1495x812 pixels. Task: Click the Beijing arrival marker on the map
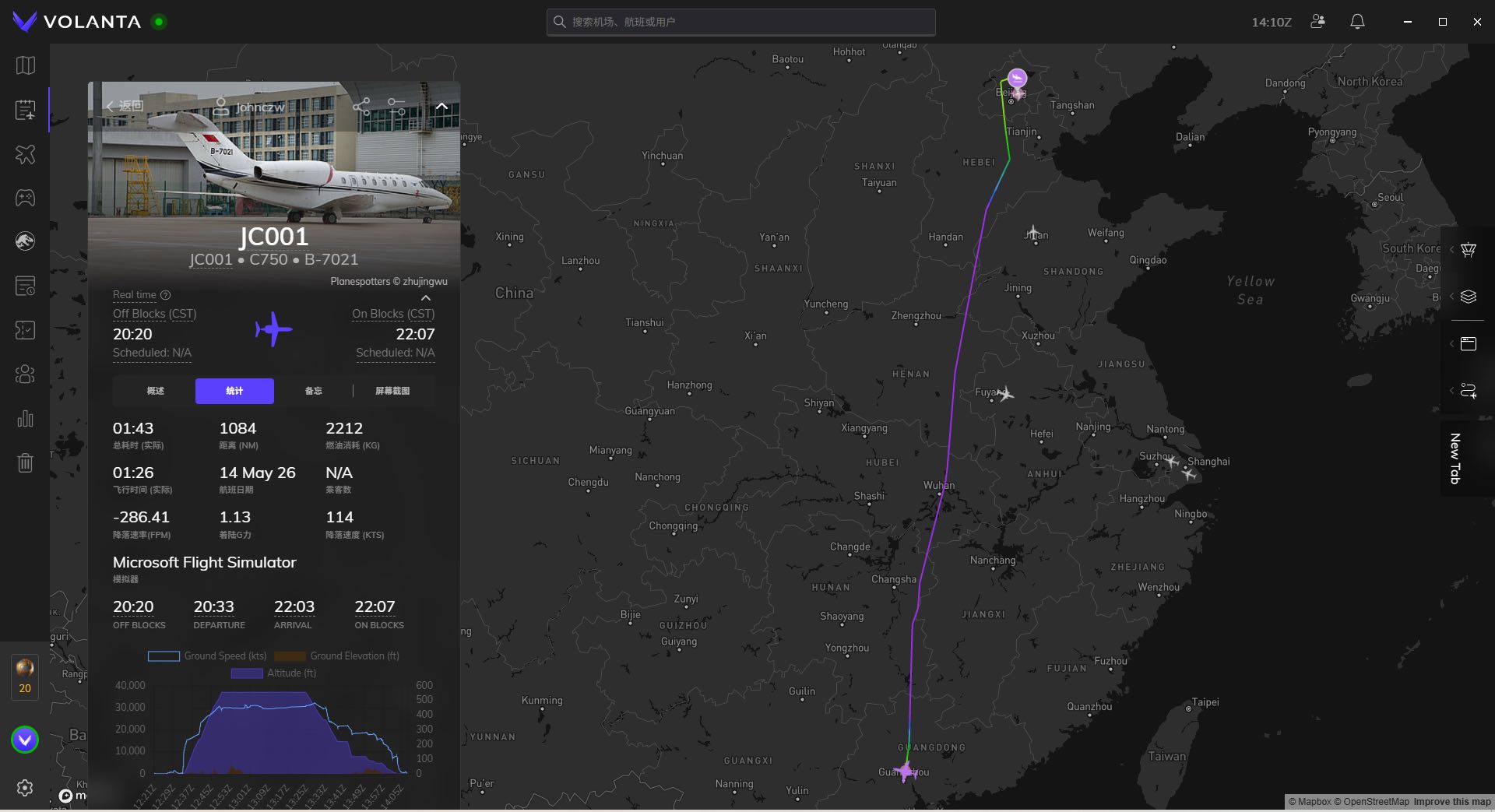[1017, 79]
